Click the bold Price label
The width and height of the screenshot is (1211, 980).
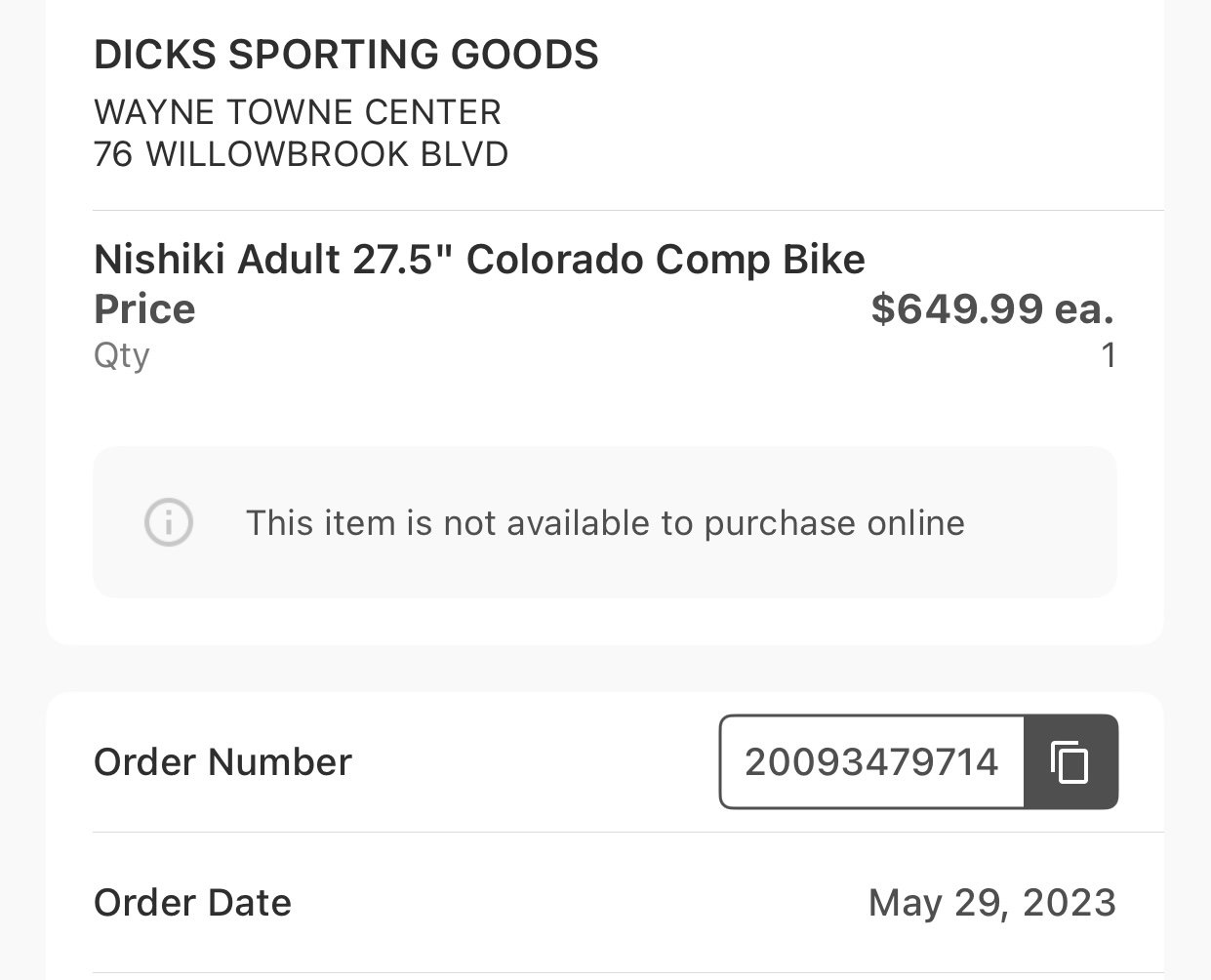point(144,309)
